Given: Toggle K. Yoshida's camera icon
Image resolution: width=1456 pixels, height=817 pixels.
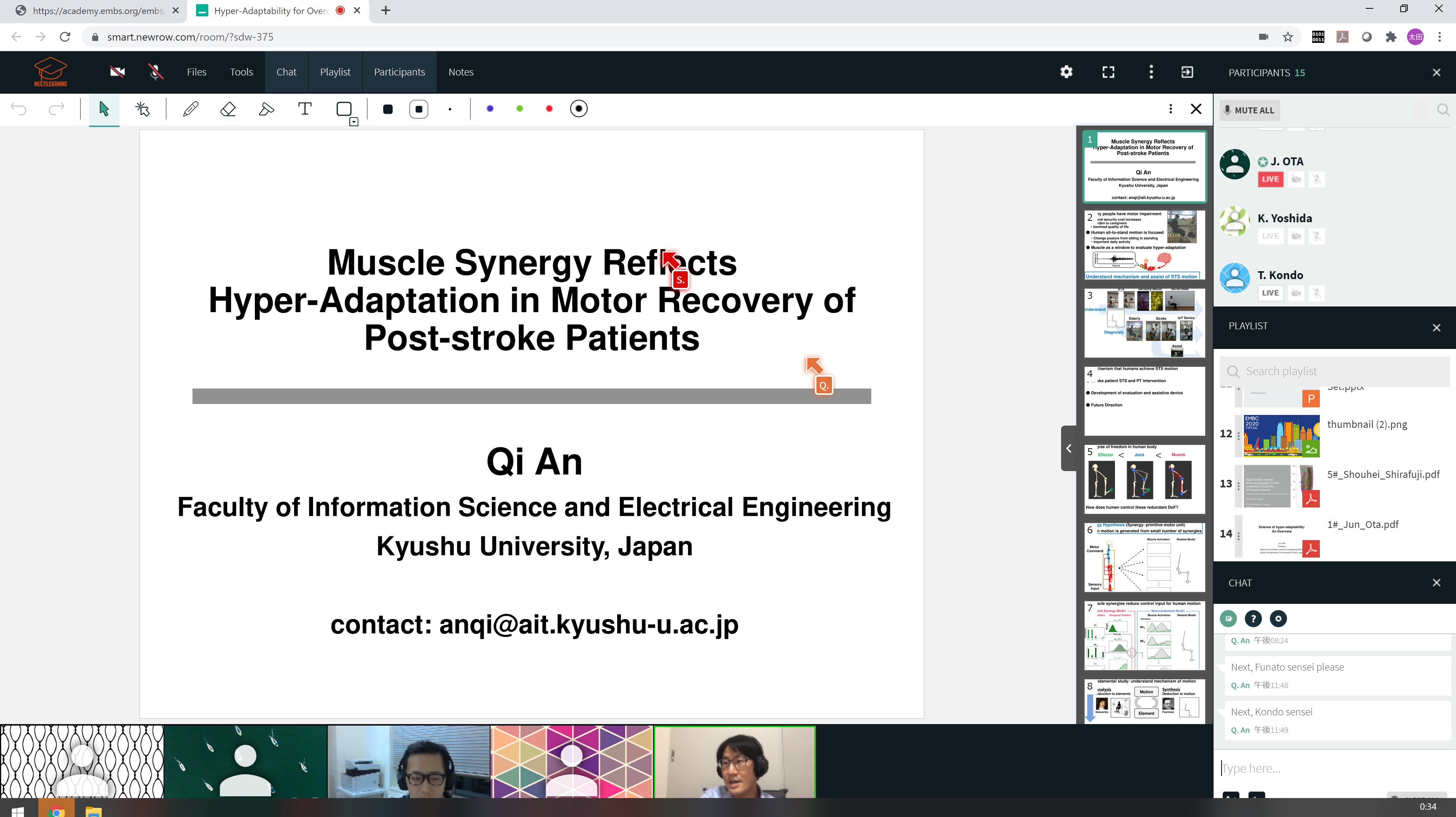Looking at the screenshot, I should 1297,236.
